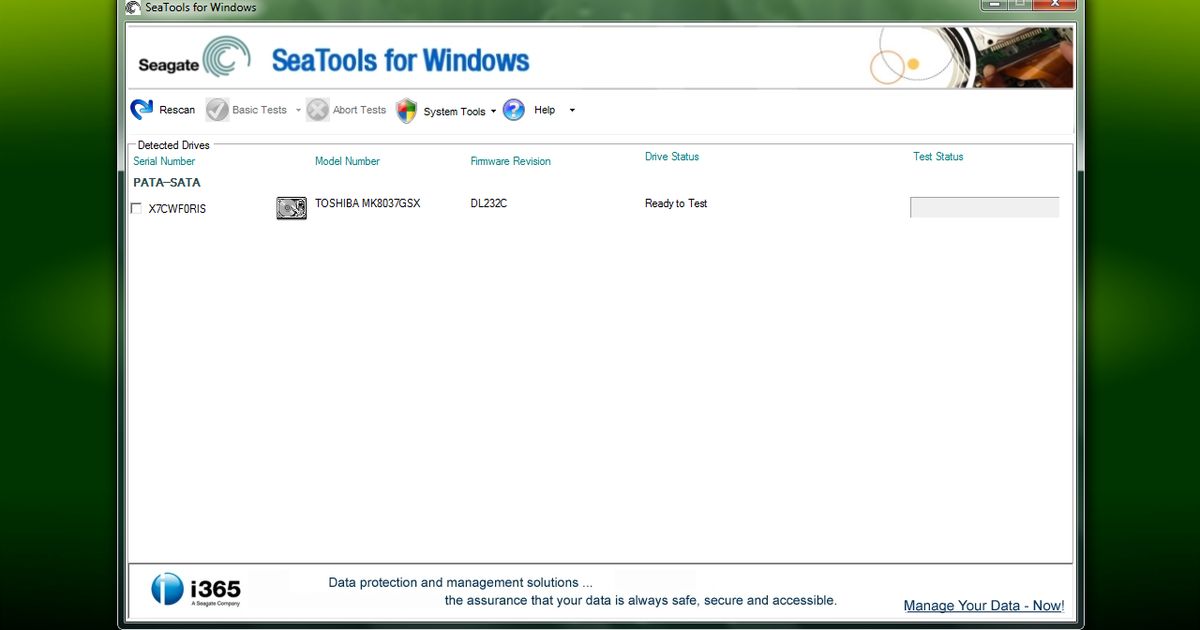Open the Help dropdown arrow
The height and width of the screenshot is (630, 1200).
click(571, 110)
